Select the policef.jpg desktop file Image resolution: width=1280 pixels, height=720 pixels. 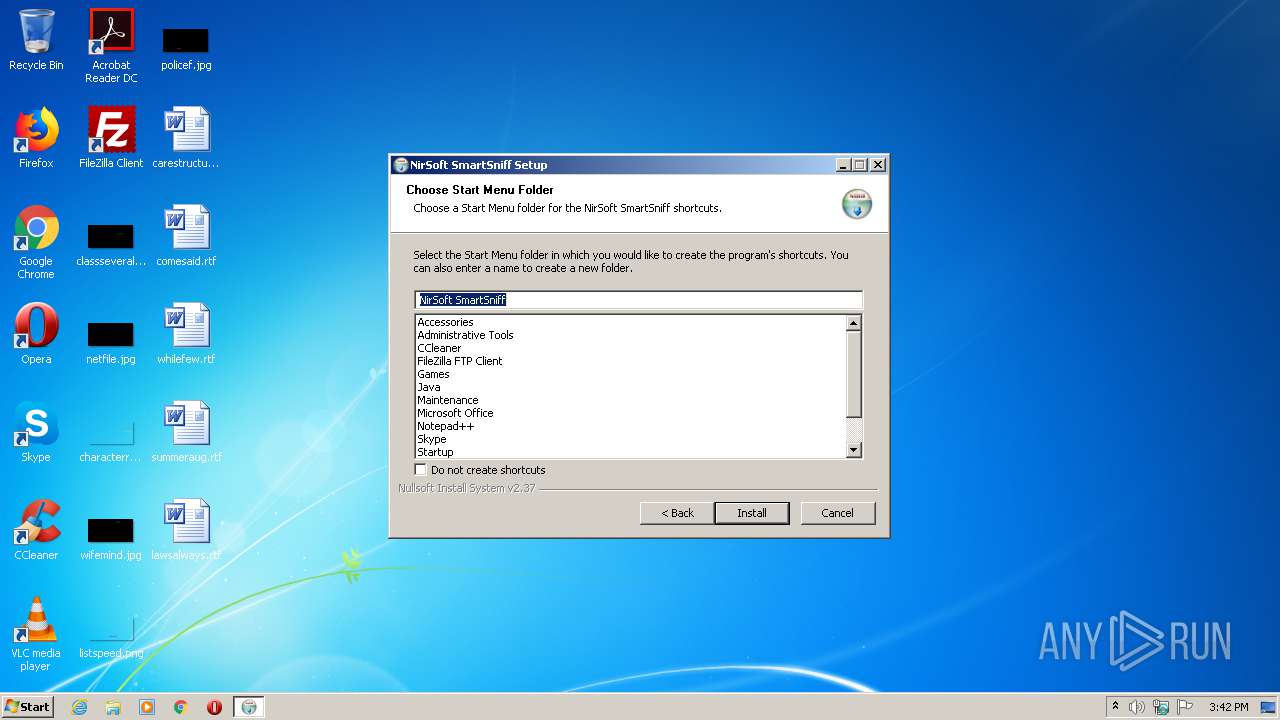[x=186, y=48]
